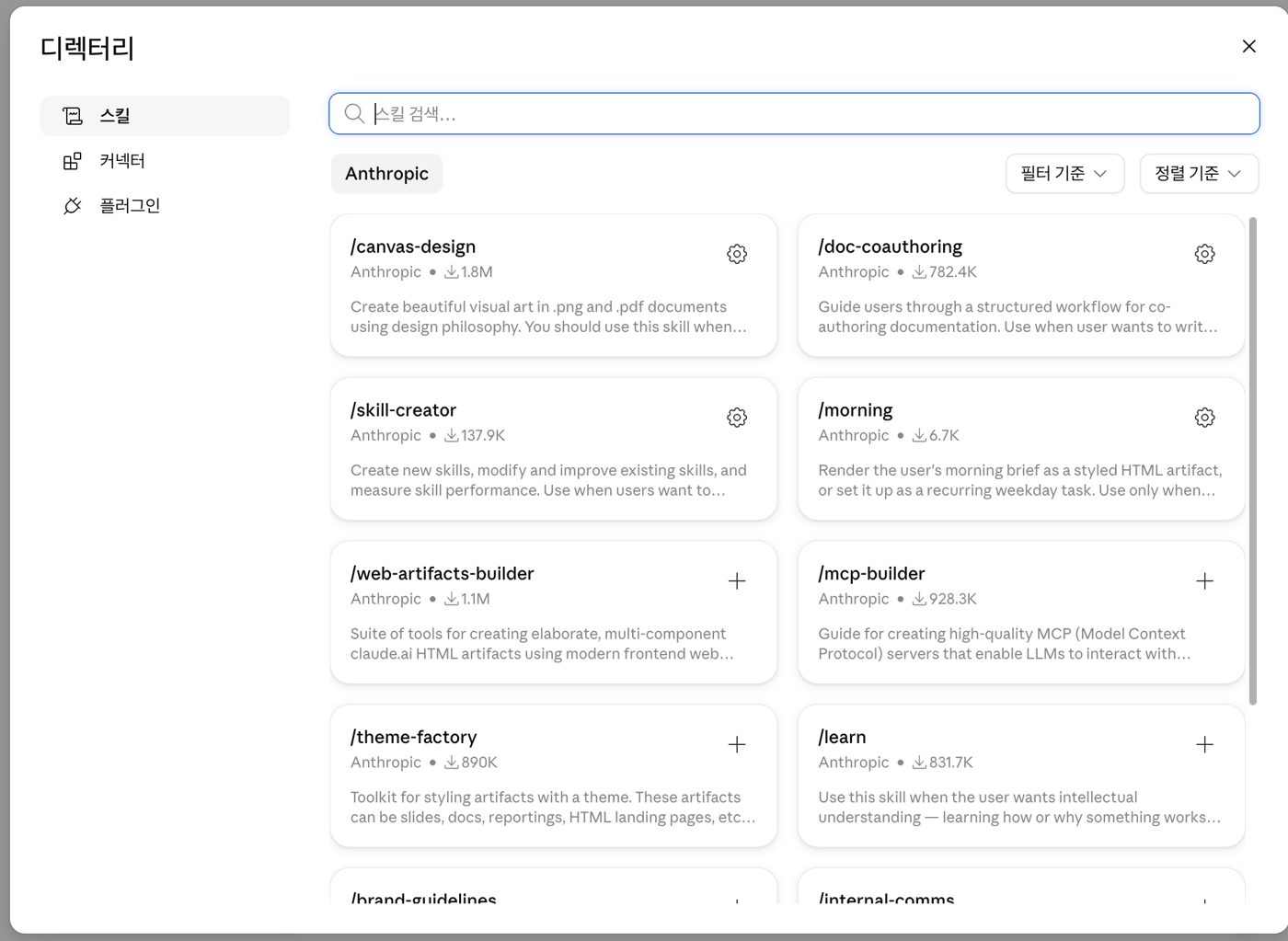Open the /mcp-builder skill title

[871, 574]
